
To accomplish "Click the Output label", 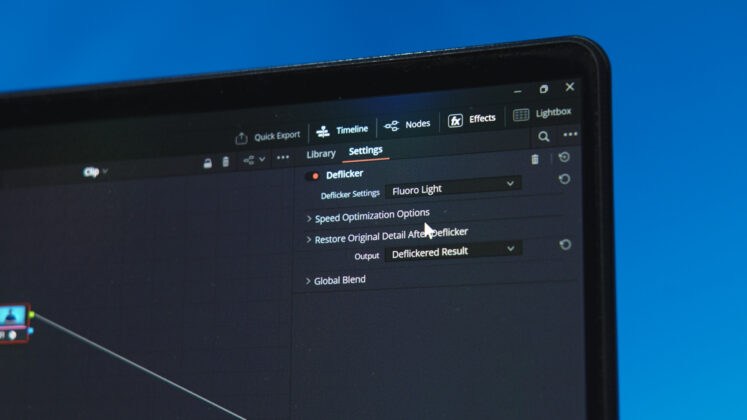I will pyautogui.click(x=367, y=256).
